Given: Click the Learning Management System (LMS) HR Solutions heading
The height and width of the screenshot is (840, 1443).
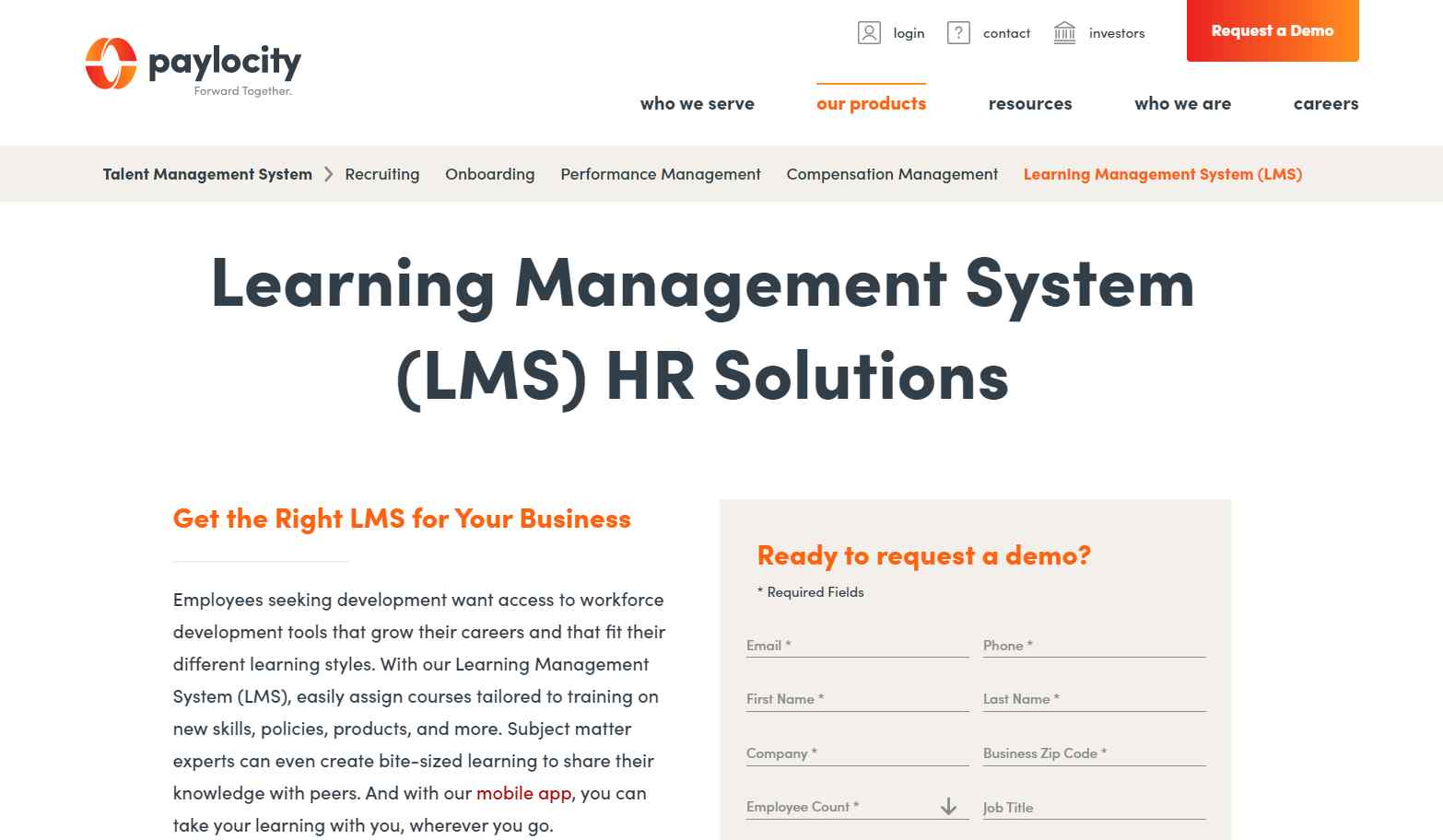Looking at the screenshot, I should (703, 330).
